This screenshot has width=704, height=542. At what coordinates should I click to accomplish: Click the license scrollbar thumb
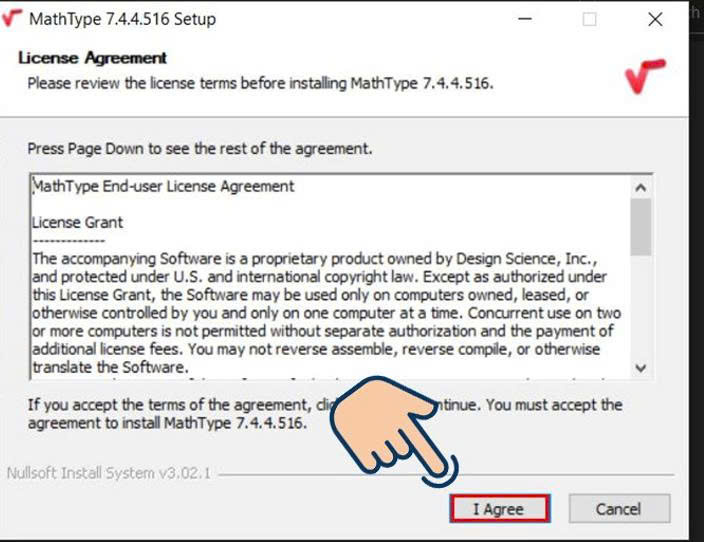641,227
